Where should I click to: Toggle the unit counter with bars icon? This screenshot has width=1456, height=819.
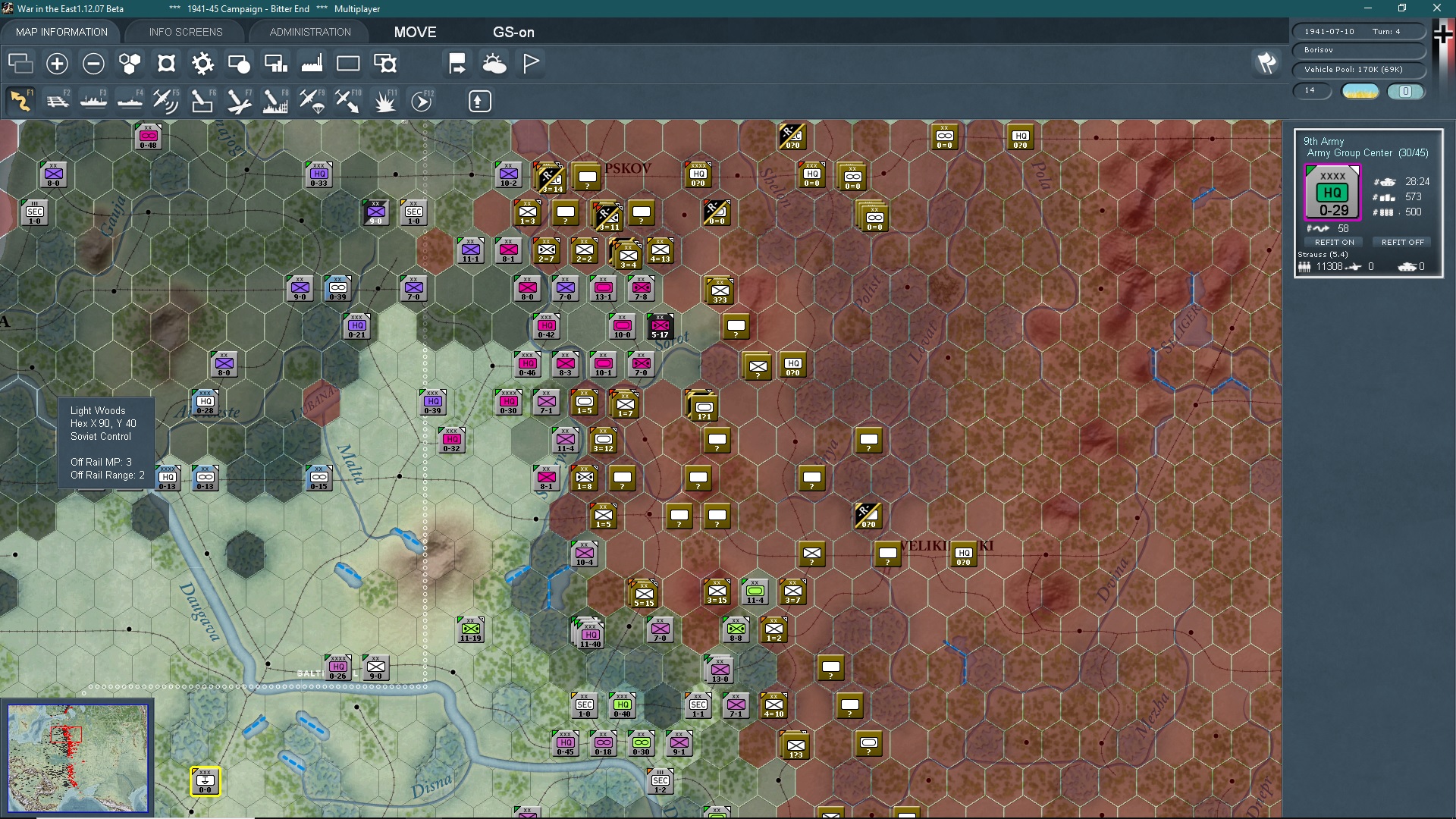[x=275, y=63]
